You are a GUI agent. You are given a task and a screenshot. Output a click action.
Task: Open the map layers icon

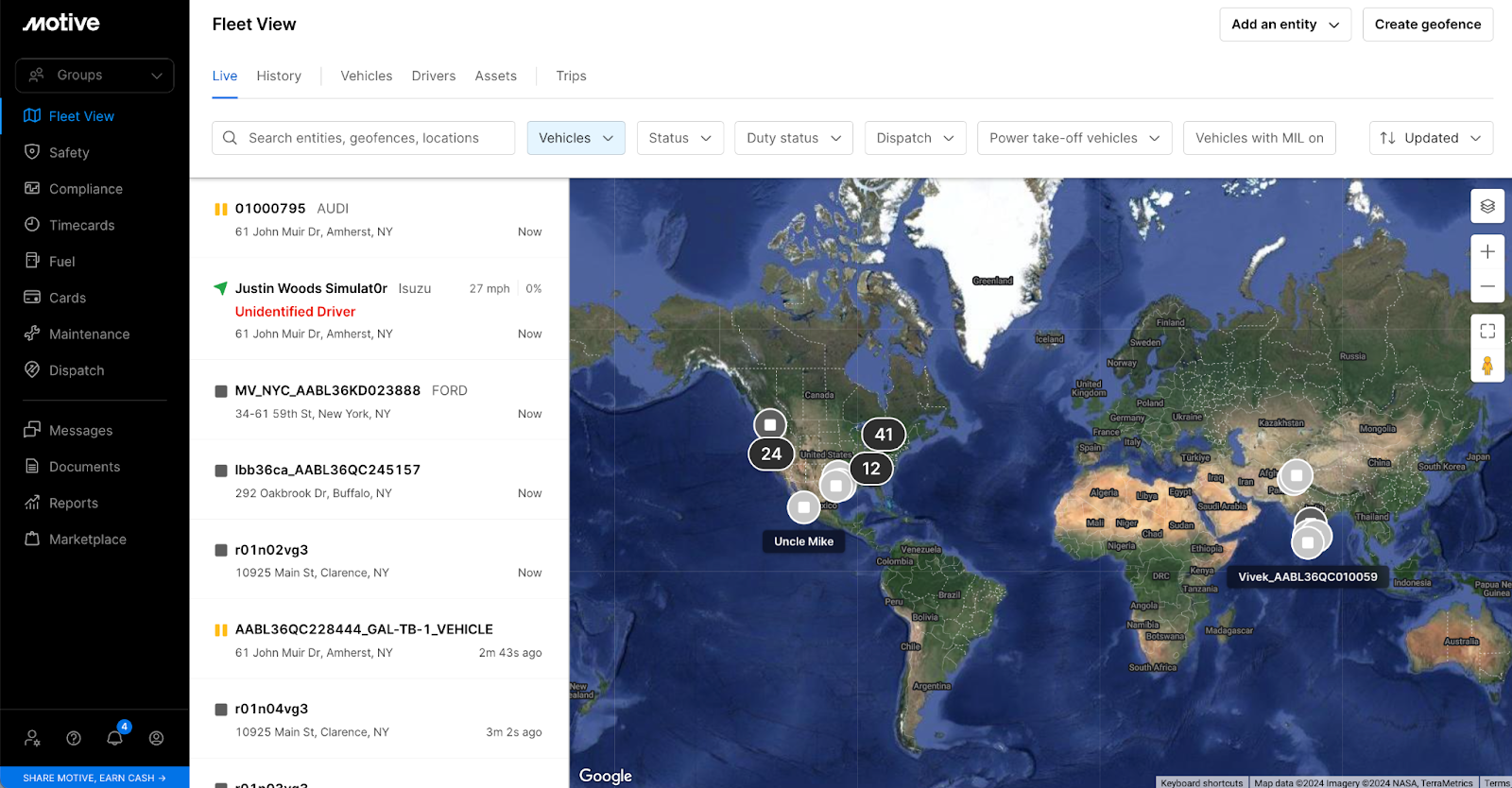point(1487,206)
